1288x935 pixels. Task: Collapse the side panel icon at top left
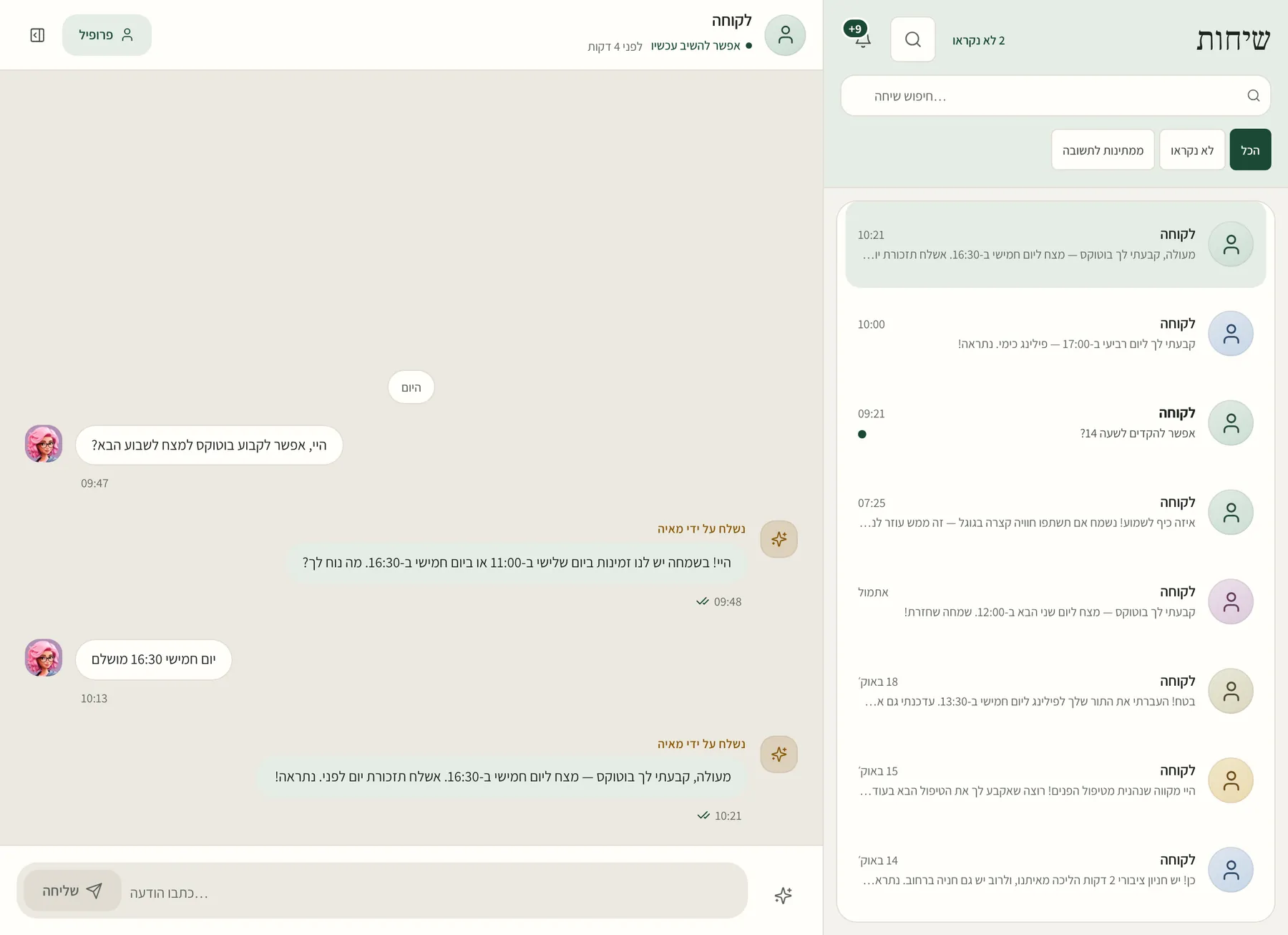click(37, 35)
